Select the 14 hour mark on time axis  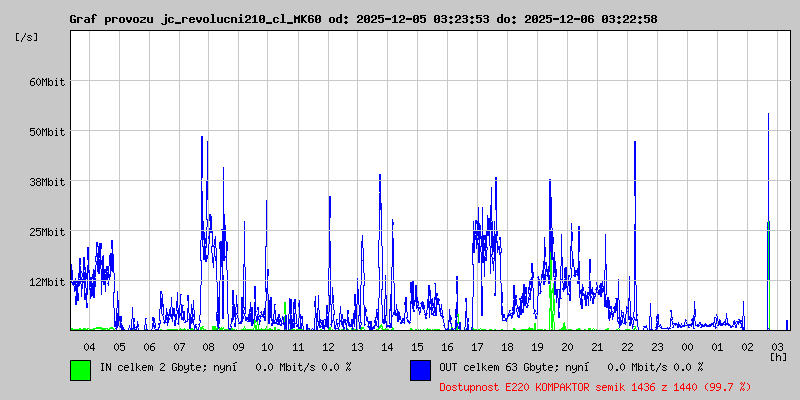pos(387,346)
